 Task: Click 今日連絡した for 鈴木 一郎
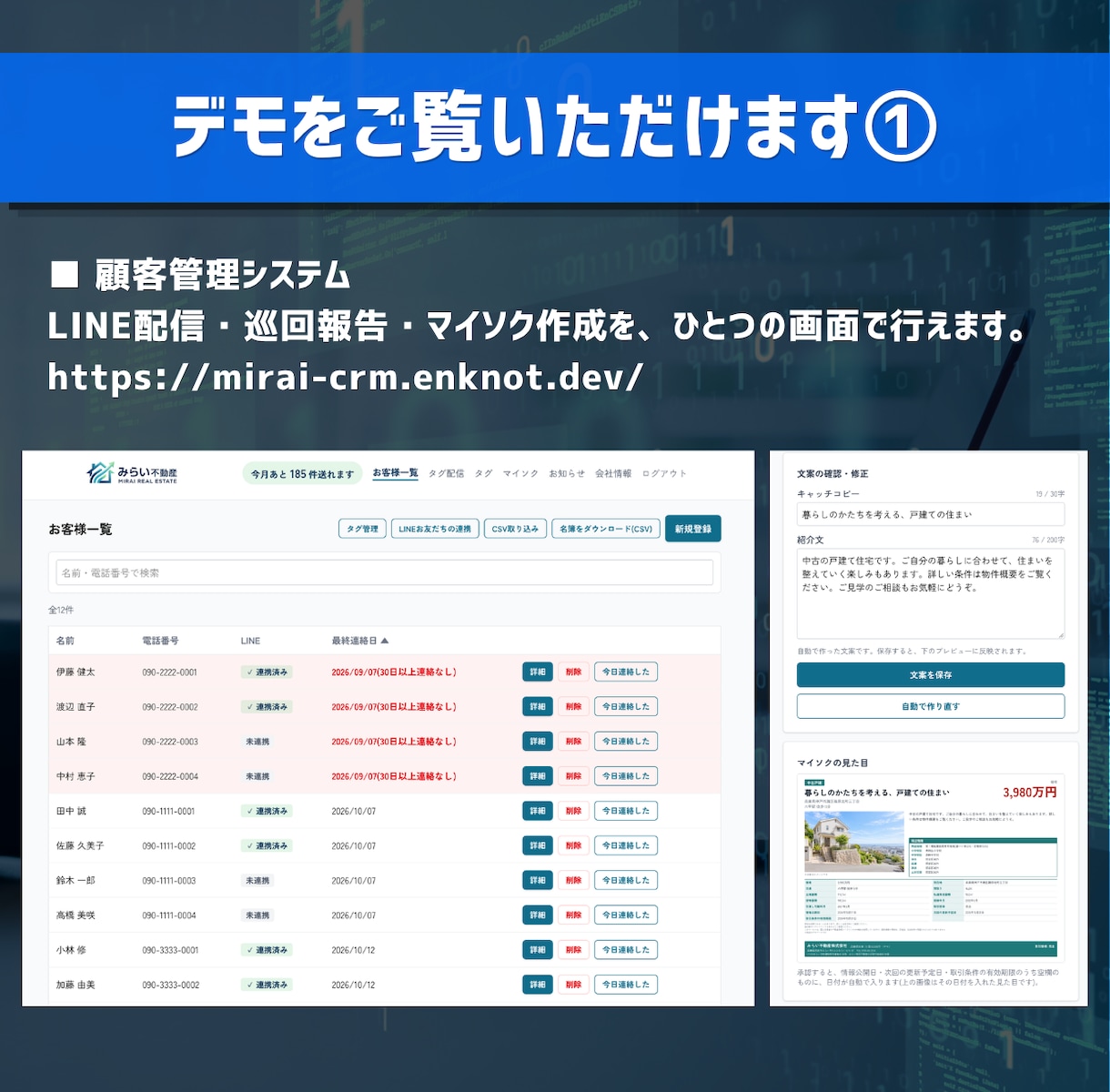click(x=625, y=880)
